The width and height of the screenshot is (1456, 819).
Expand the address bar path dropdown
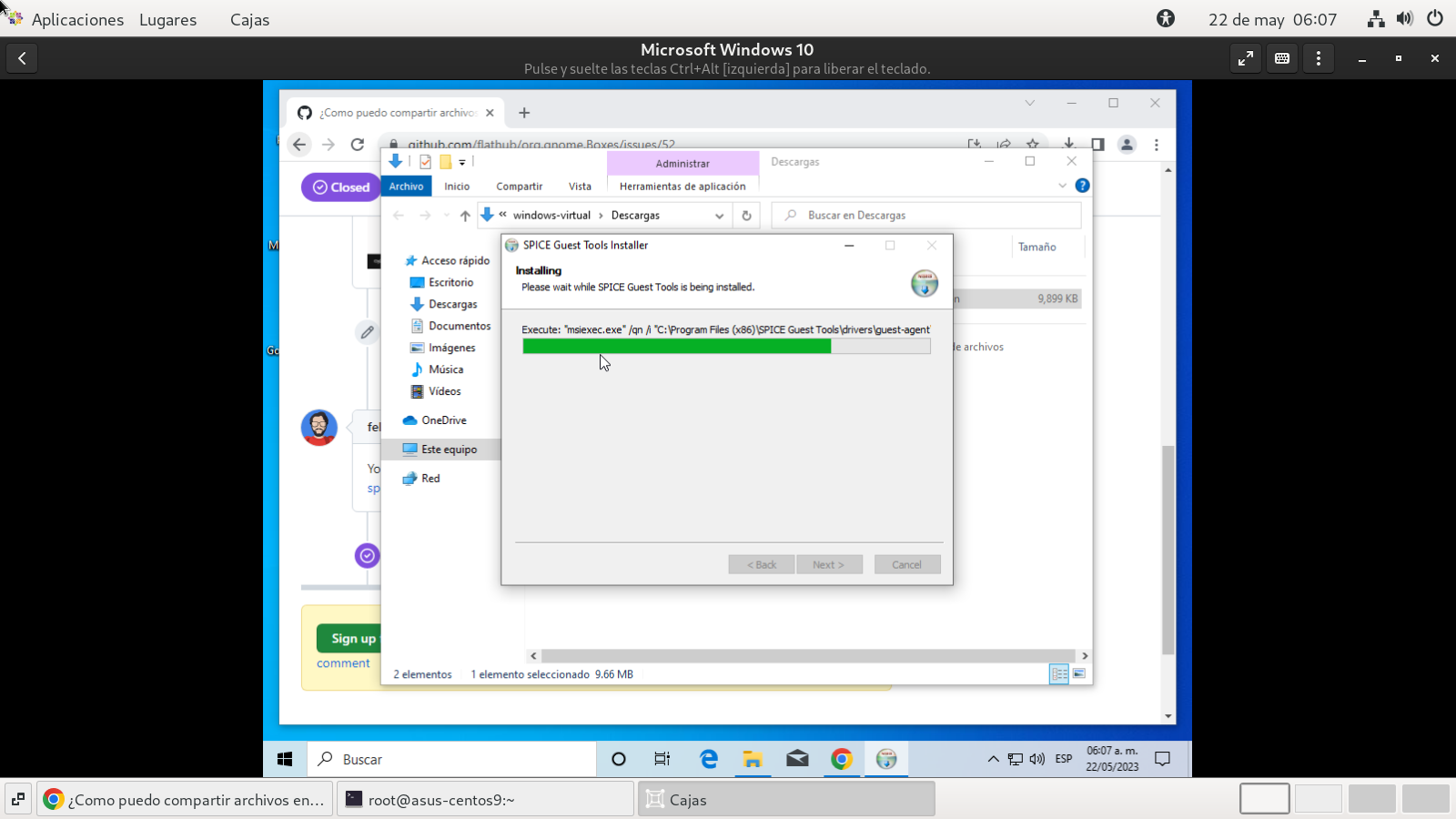719,216
